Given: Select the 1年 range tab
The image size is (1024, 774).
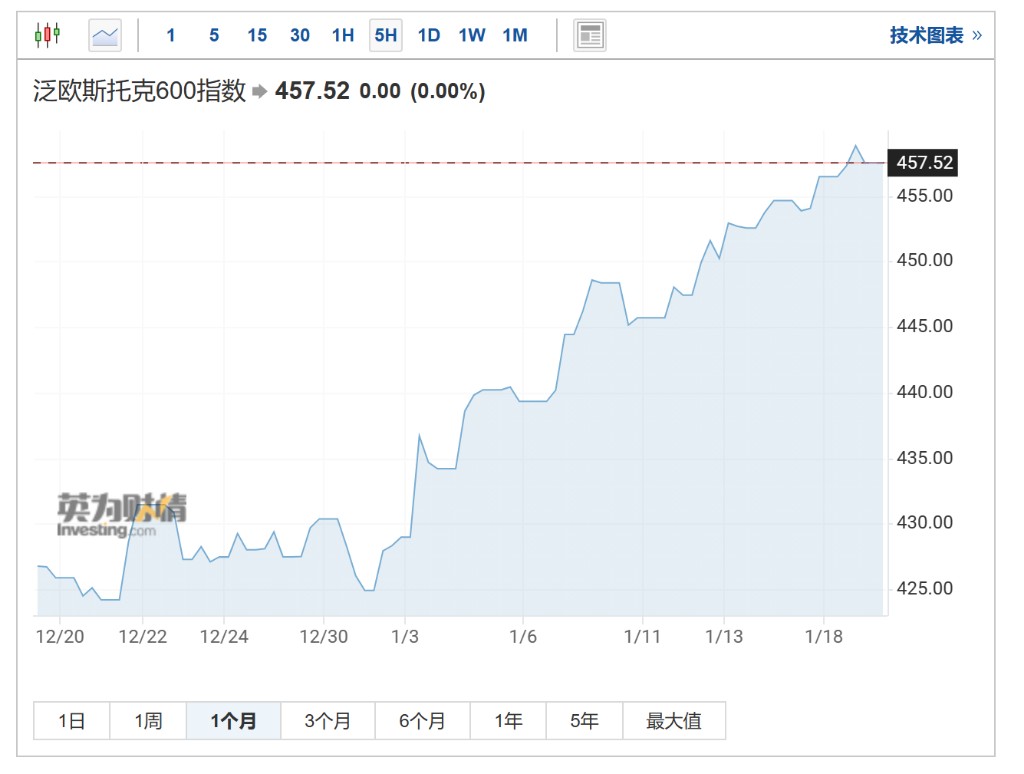Looking at the screenshot, I should pyautogui.click(x=508, y=721).
